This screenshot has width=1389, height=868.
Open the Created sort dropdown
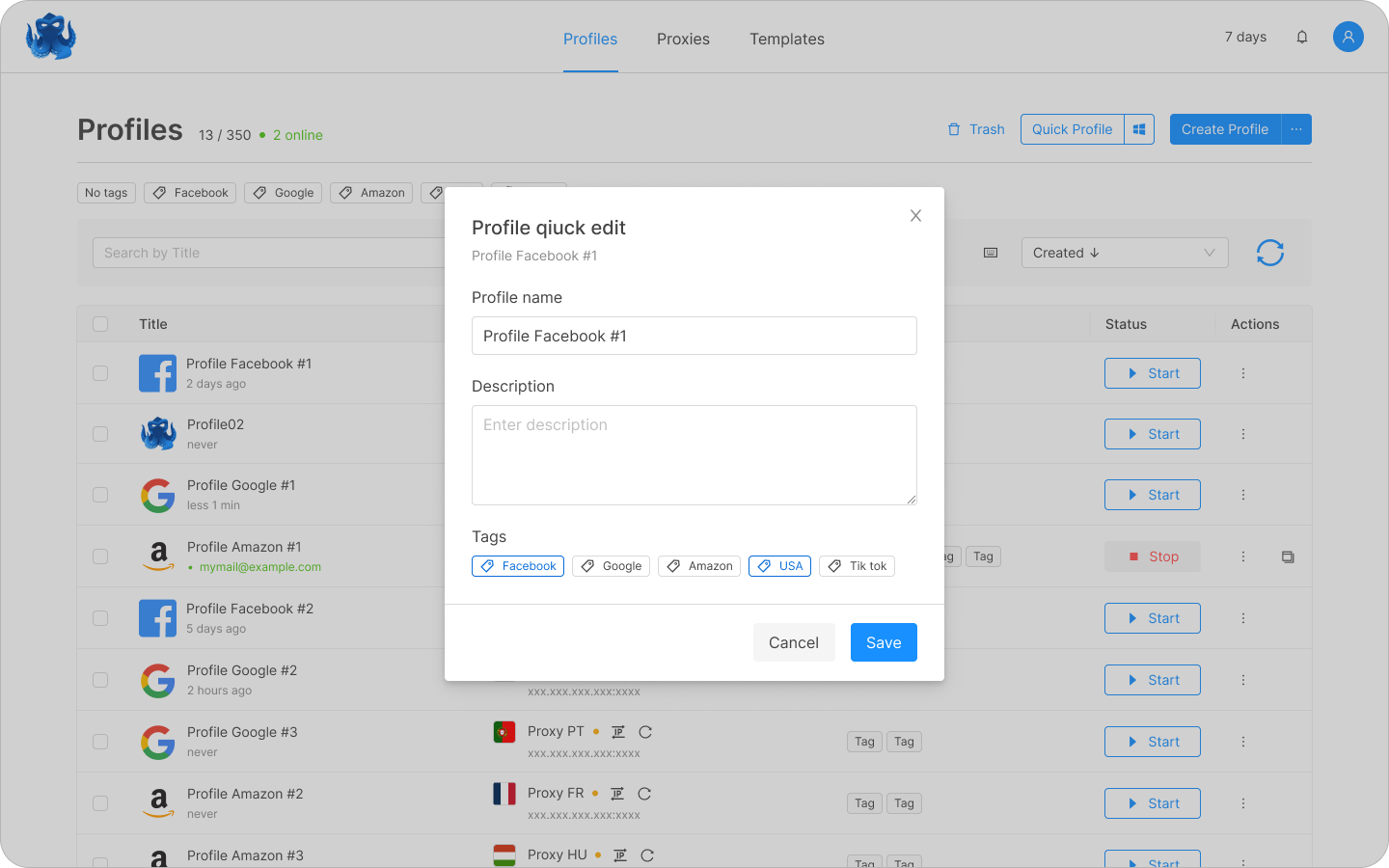pos(1125,253)
